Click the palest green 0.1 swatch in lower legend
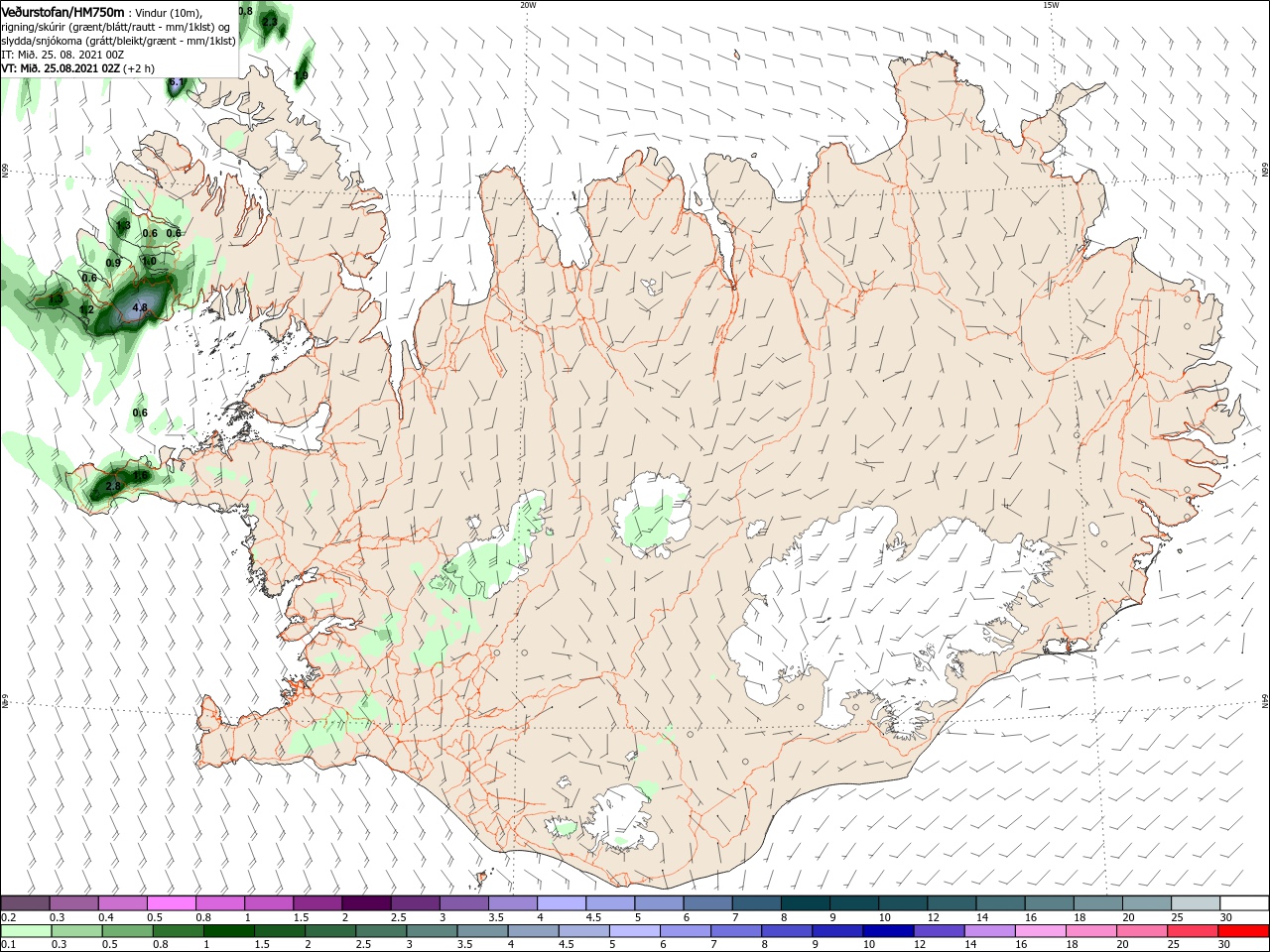This screenshot has height=952, width=1270. click(25, 931)
